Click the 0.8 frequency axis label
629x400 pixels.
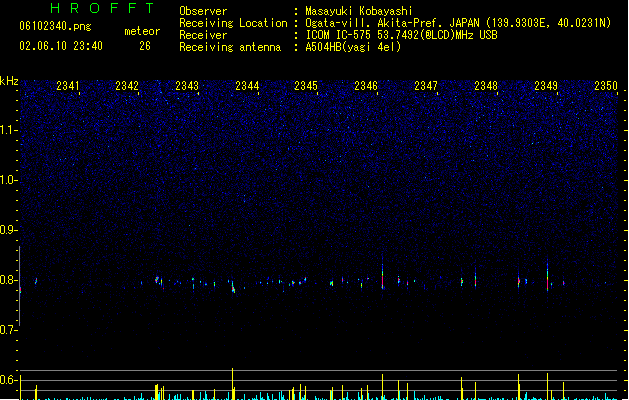(8, 280)
